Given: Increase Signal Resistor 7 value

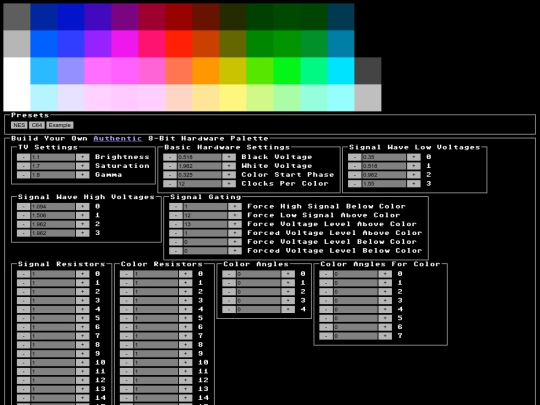Looking at the screenshot, I should click(83, 336).
